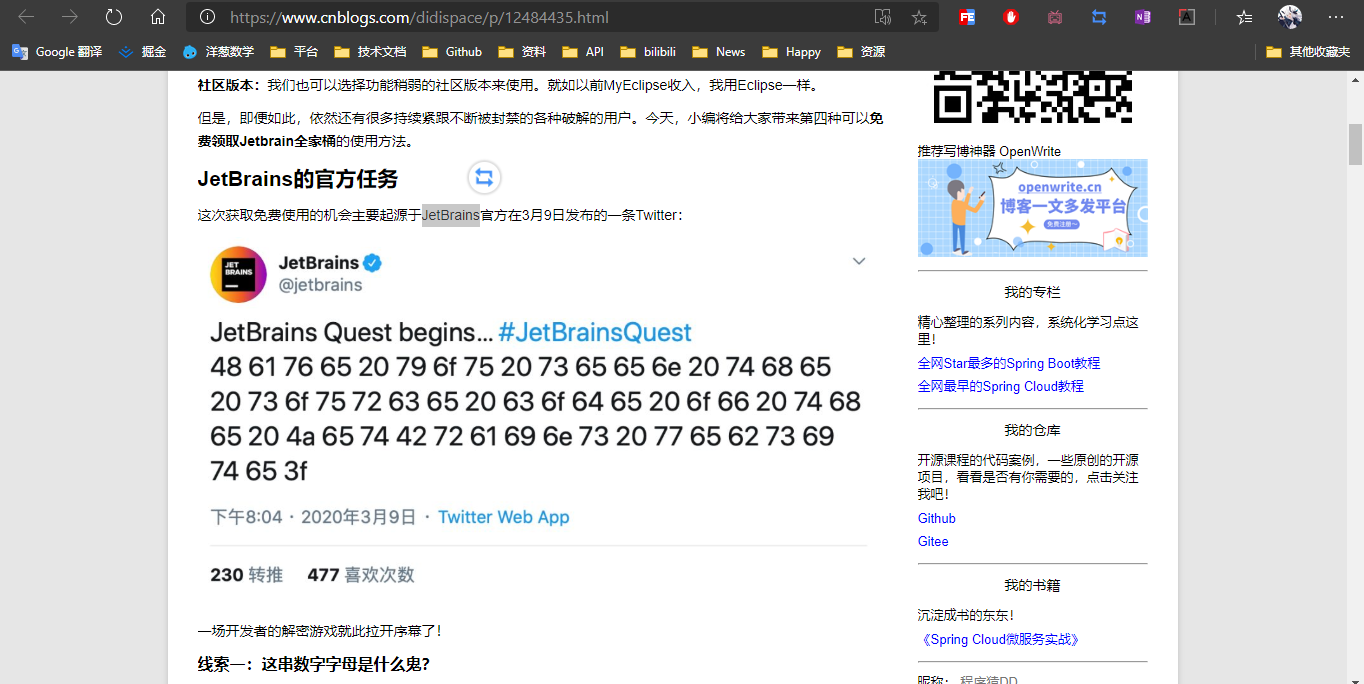Open the Github link in 我的仓库
Viewport: 1364px width, 684px height.
(937, 518)
